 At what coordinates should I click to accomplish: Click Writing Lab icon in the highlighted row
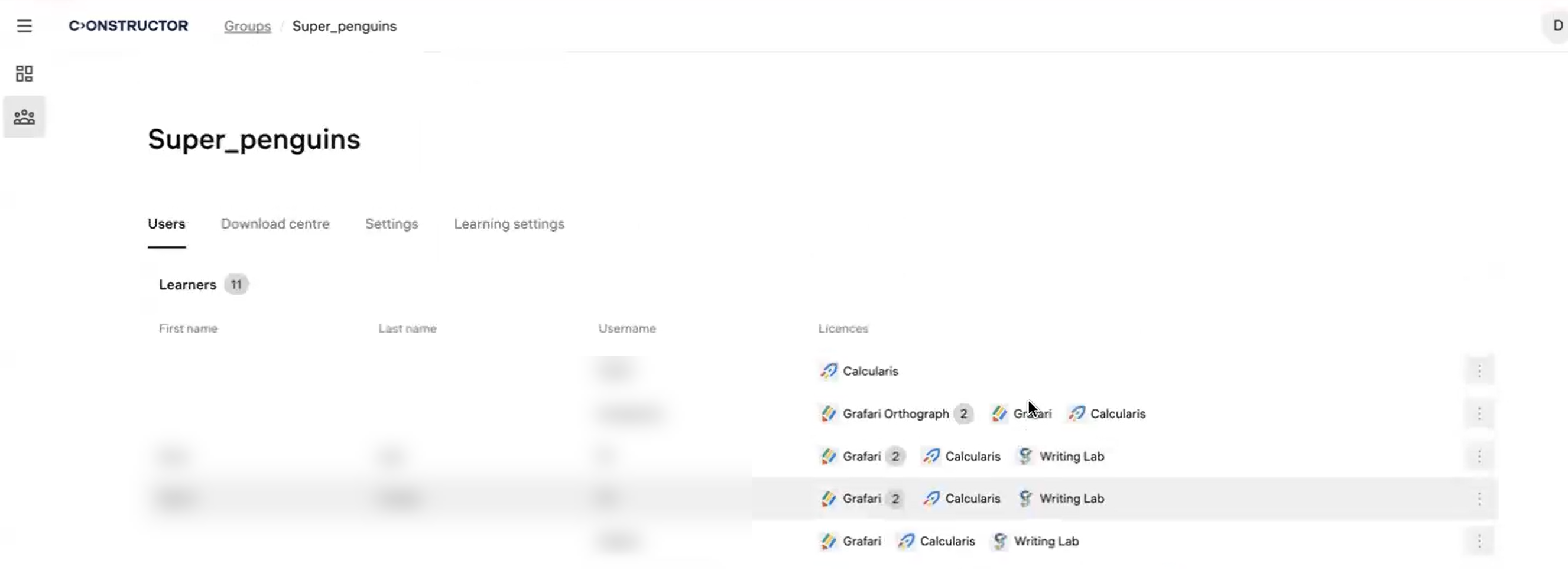click(1025, 499)
